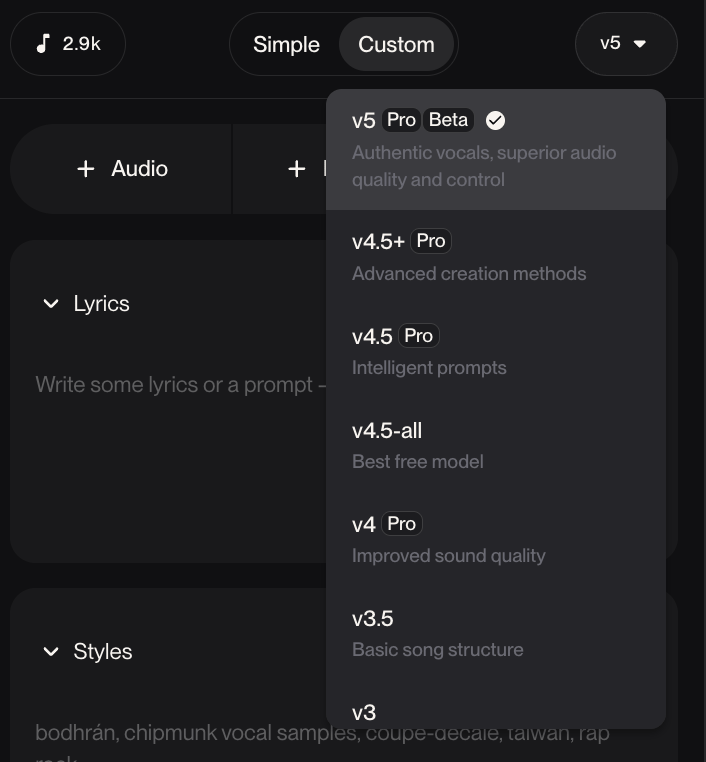The width and height of the screenshot is (706, 762).
Task: Collapse the Styles section
Action: (x=51, y=652)
